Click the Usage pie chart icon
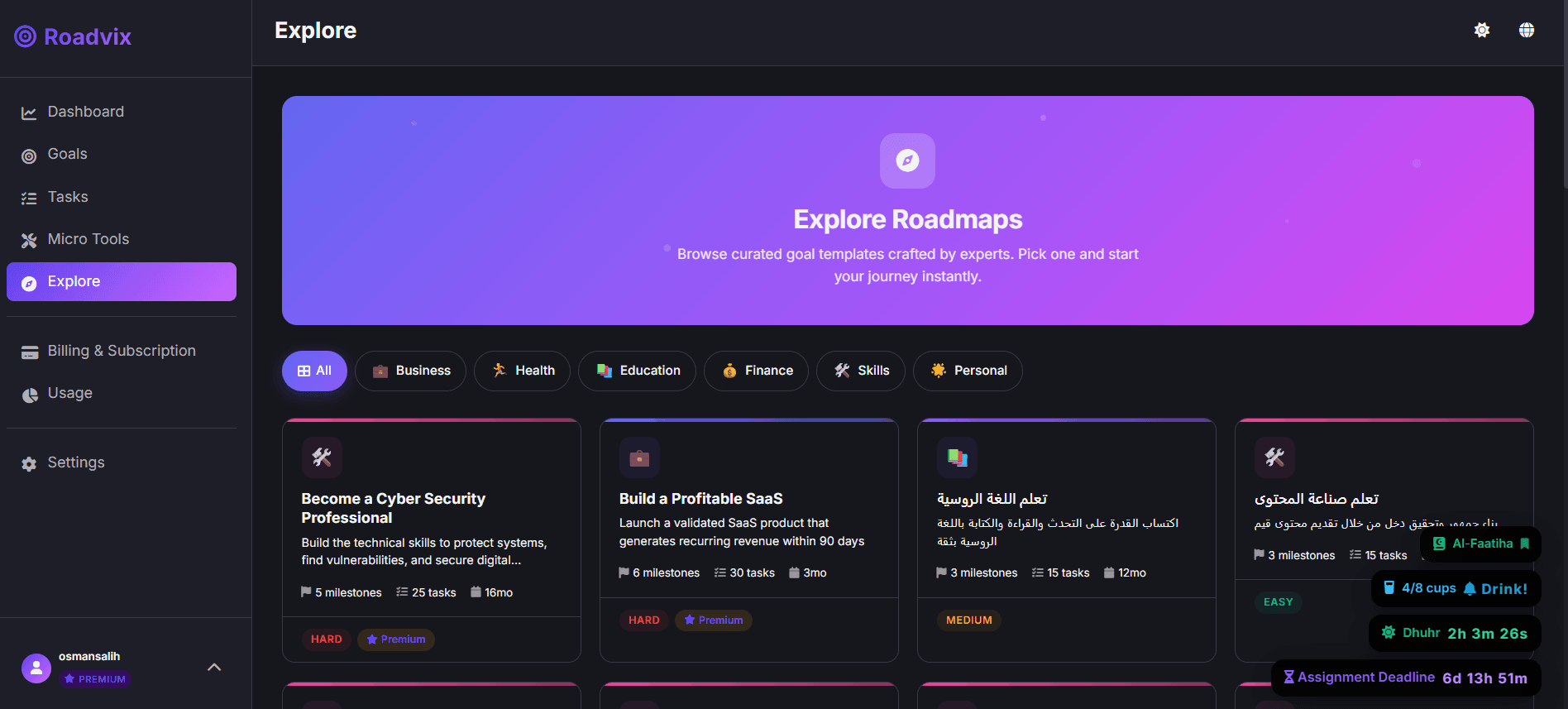Viewport: 1568px width, 709px height. click(29, 395)
